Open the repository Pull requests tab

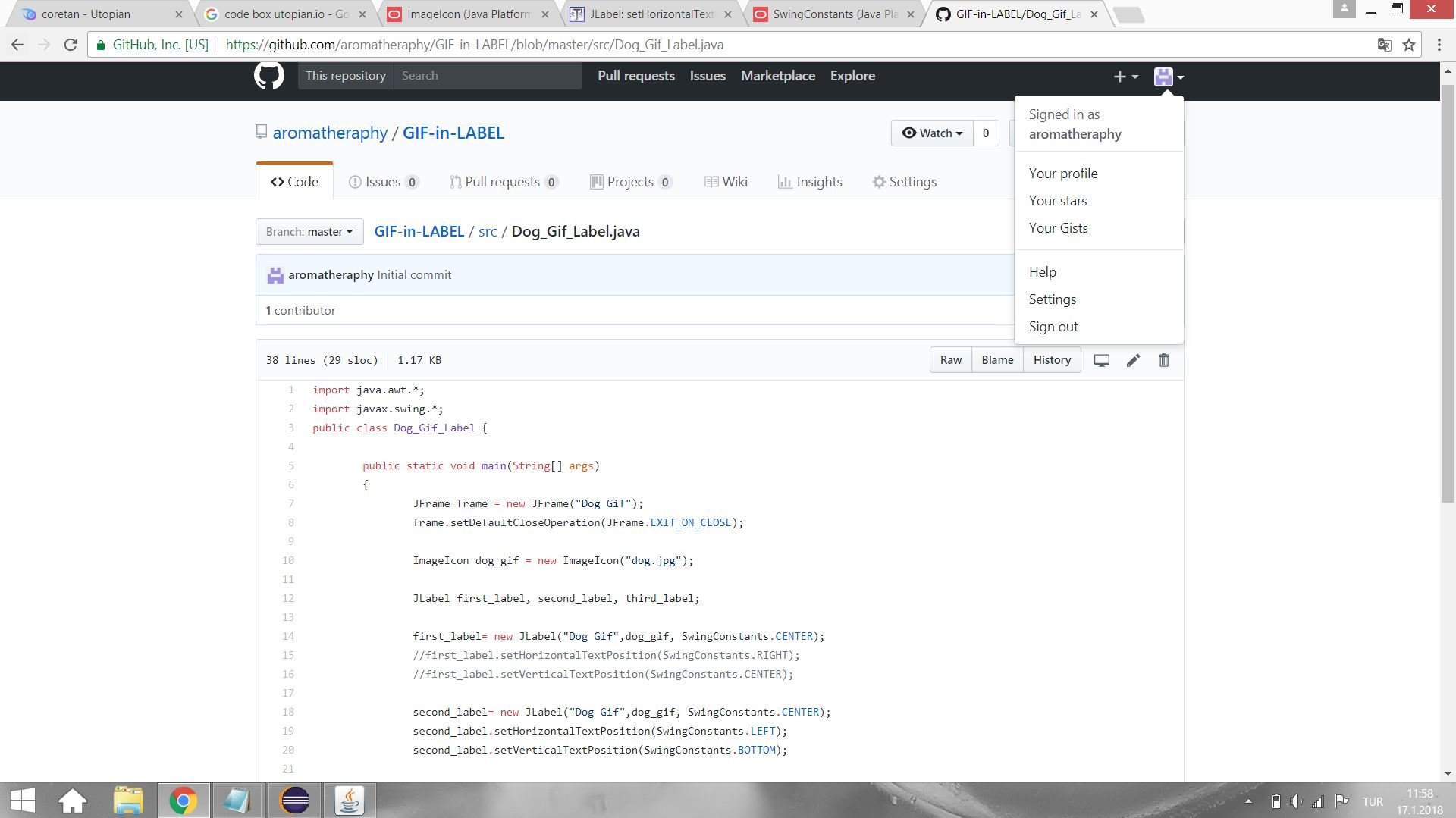coord(504,182)
